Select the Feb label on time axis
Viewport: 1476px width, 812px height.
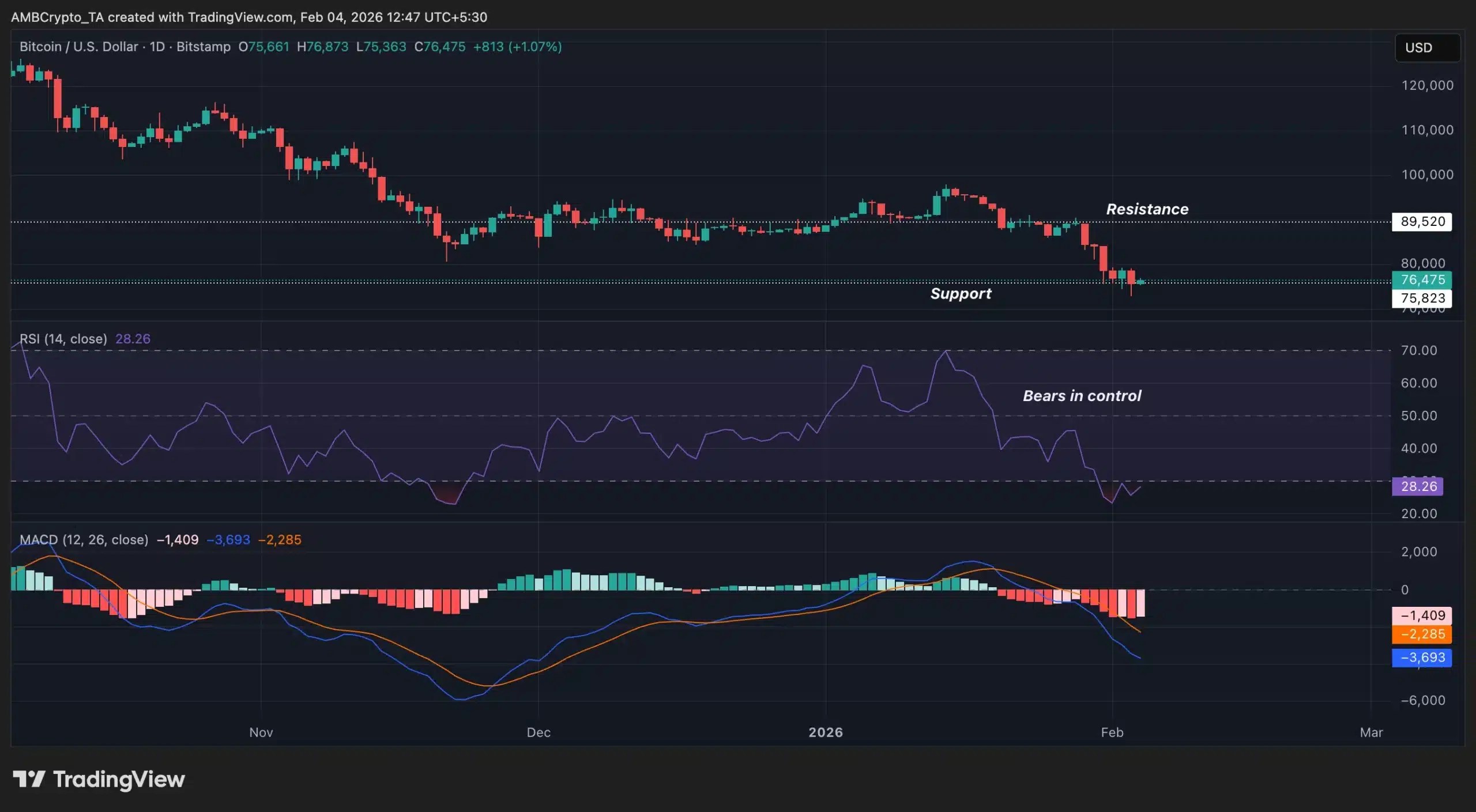click(1113, 732)
